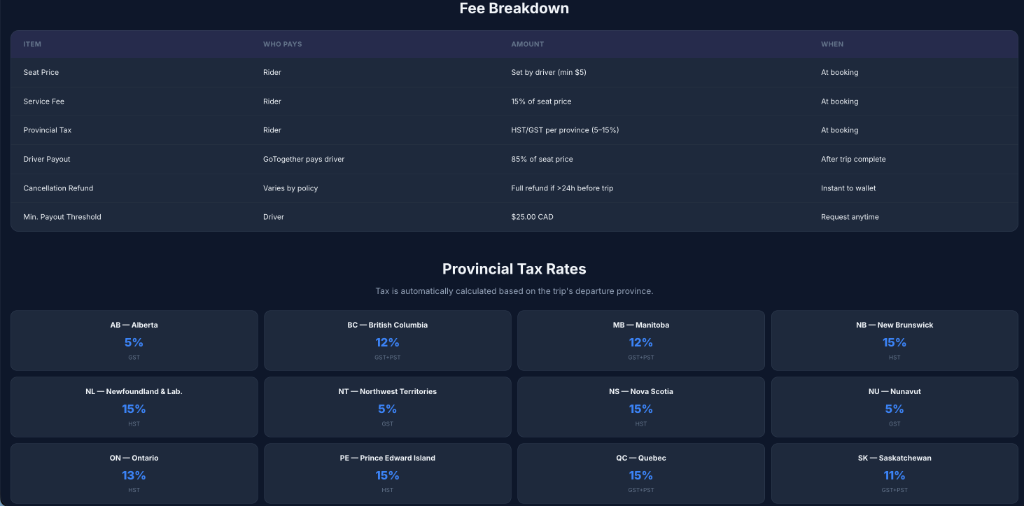Click the Cancellation Refund row
This screenshot has width=1024, height=506.
point(514,188)
